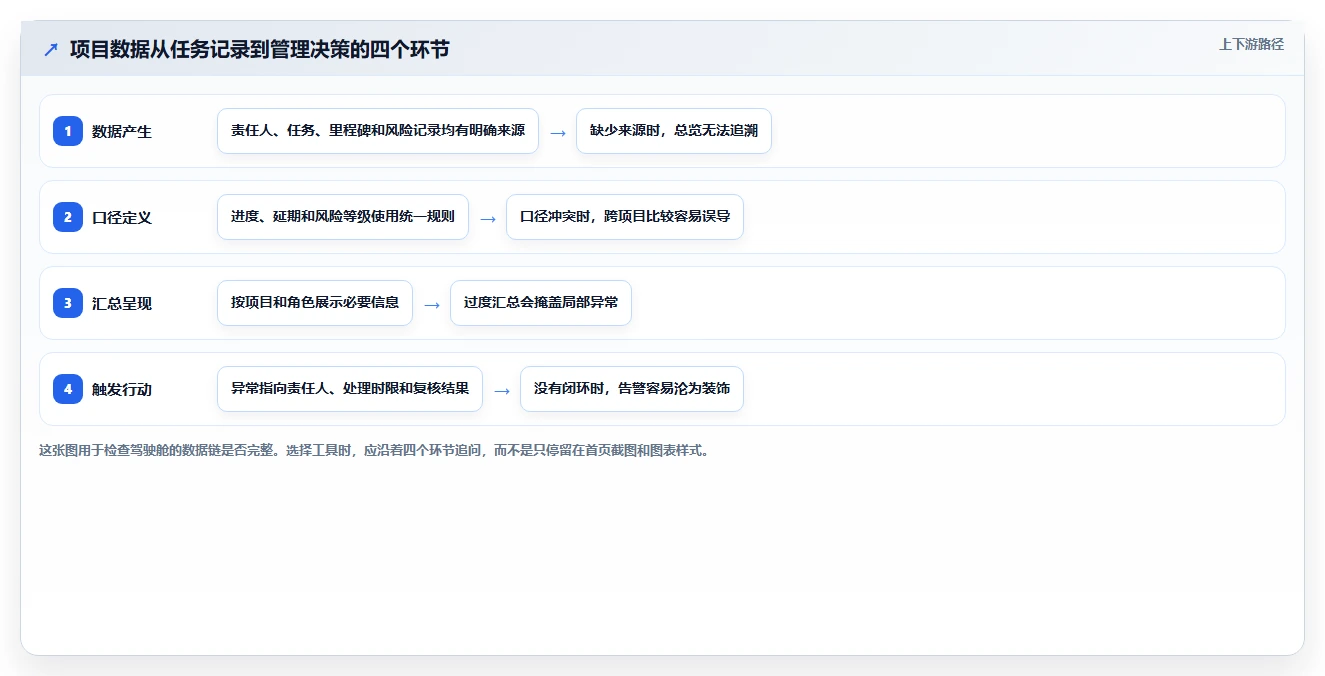Click the box 进度、延期和风险等级使用统一规则
The image size is (1325, 676).
[343, 217]
